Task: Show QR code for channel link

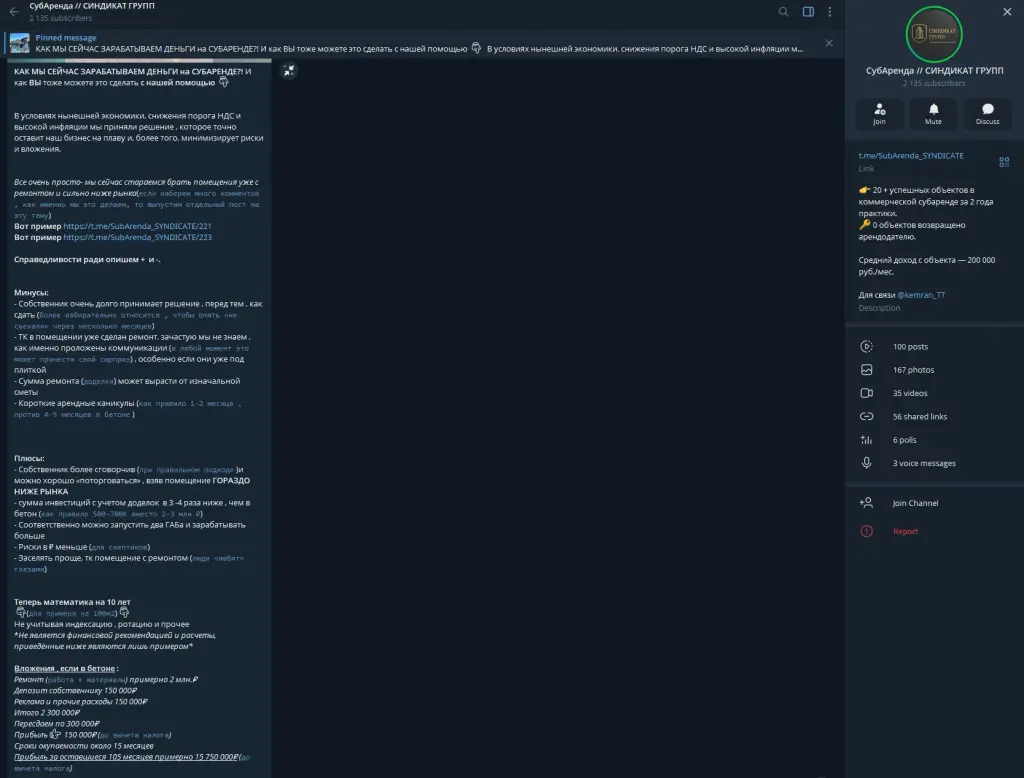Action: pyautogui.click(x=1004, y=162)
